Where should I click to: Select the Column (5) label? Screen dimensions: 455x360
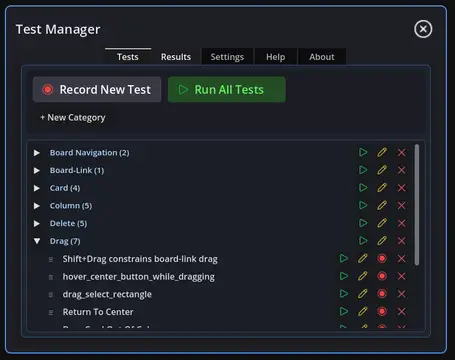point(71,206)
